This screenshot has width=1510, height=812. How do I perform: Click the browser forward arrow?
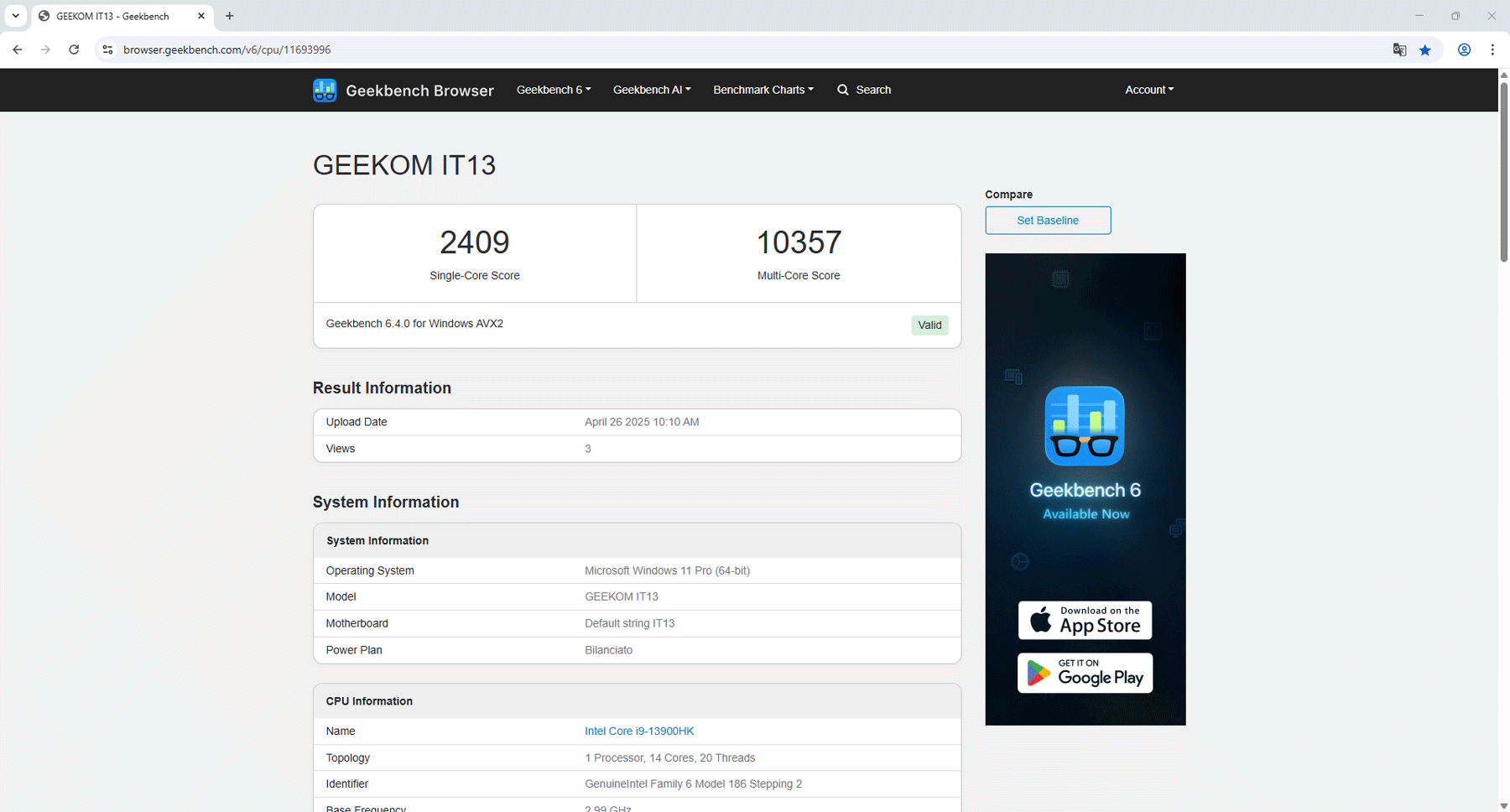(45, 49)
